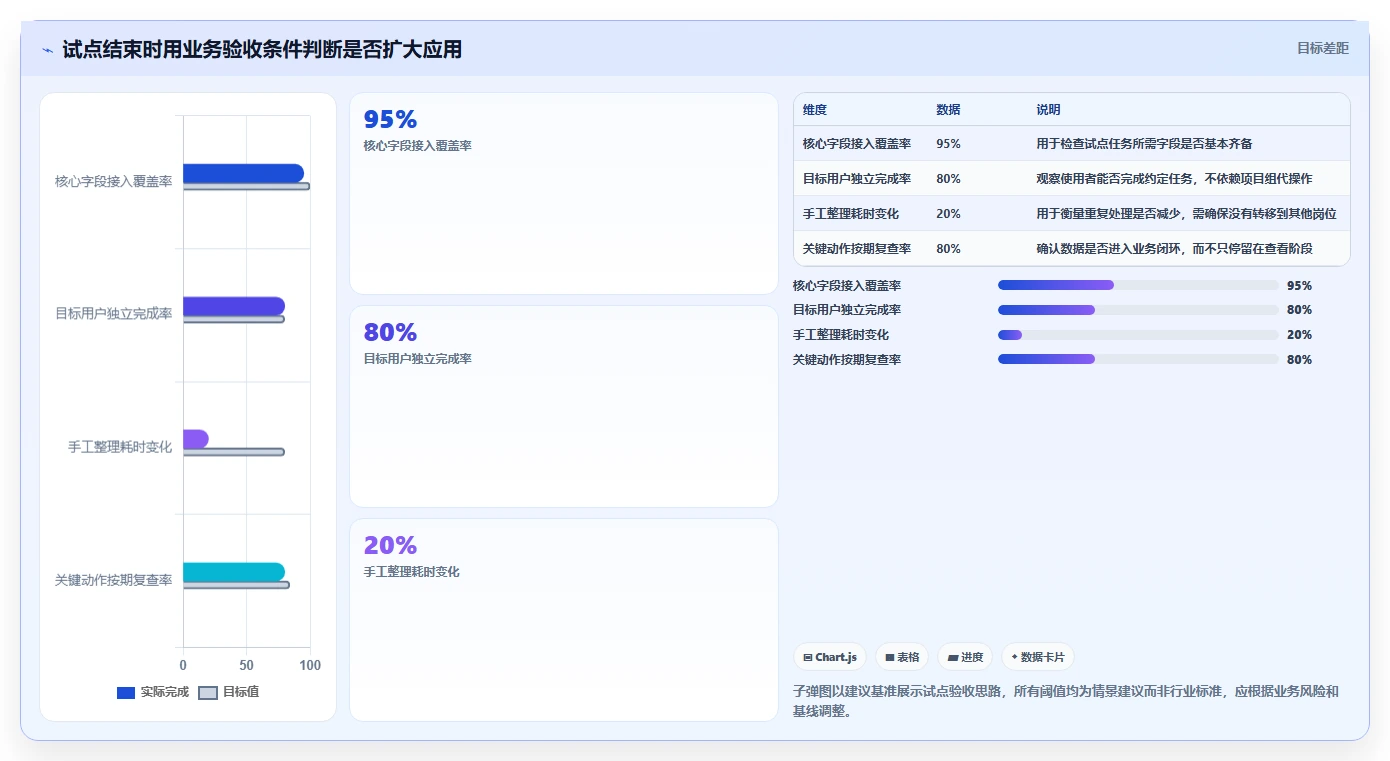Click the purple 手工整理耗时变化 actual bar in chart
The image size is (1390, 761).
pos(196,439)
